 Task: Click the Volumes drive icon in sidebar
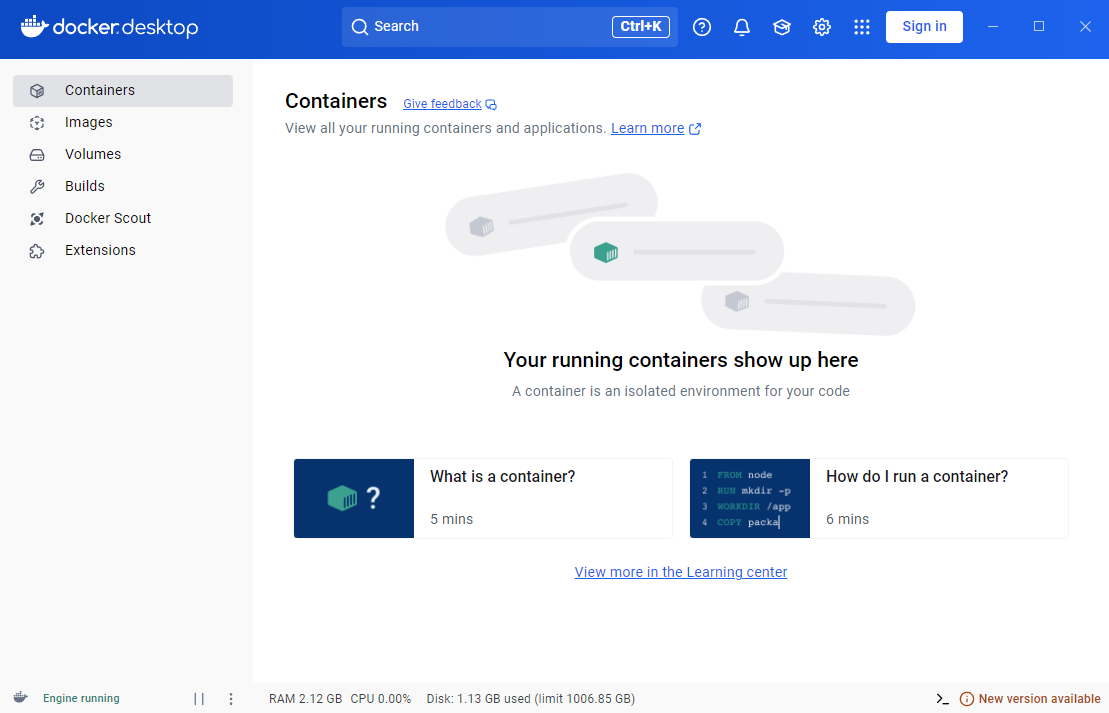37,154
